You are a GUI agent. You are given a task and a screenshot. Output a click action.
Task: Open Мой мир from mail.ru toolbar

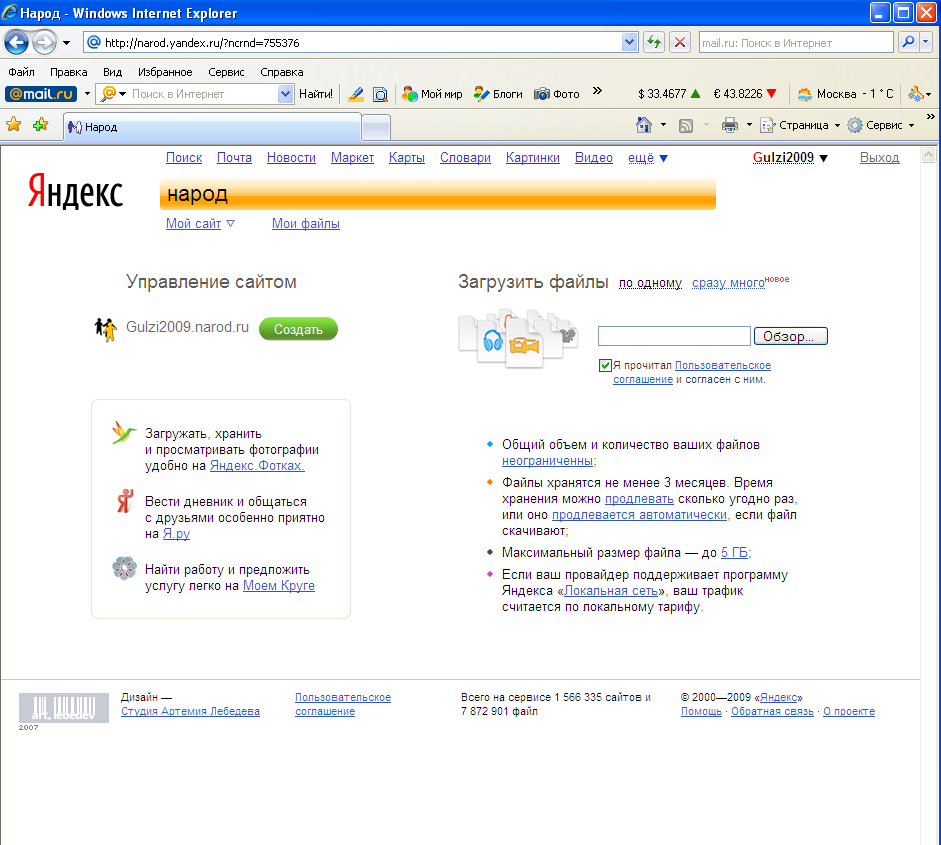[x=432, y=94]
